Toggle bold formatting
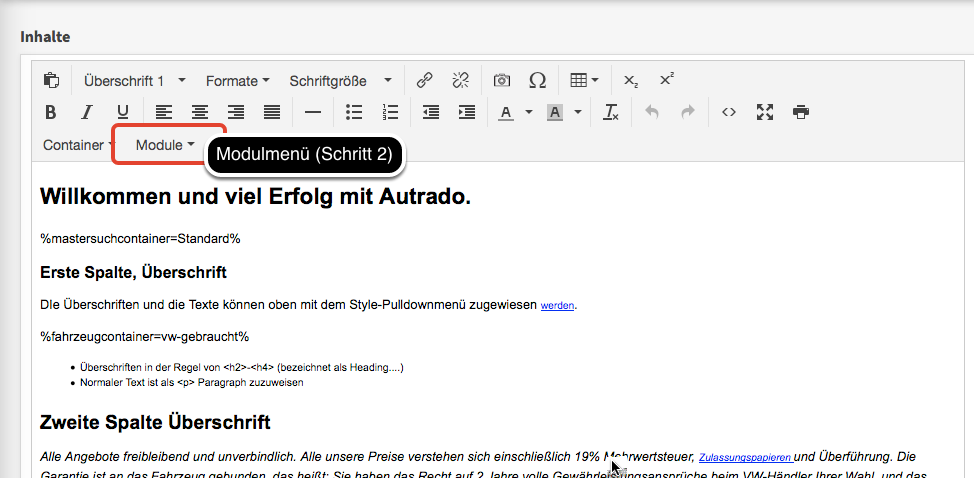 tap(51, 112)
